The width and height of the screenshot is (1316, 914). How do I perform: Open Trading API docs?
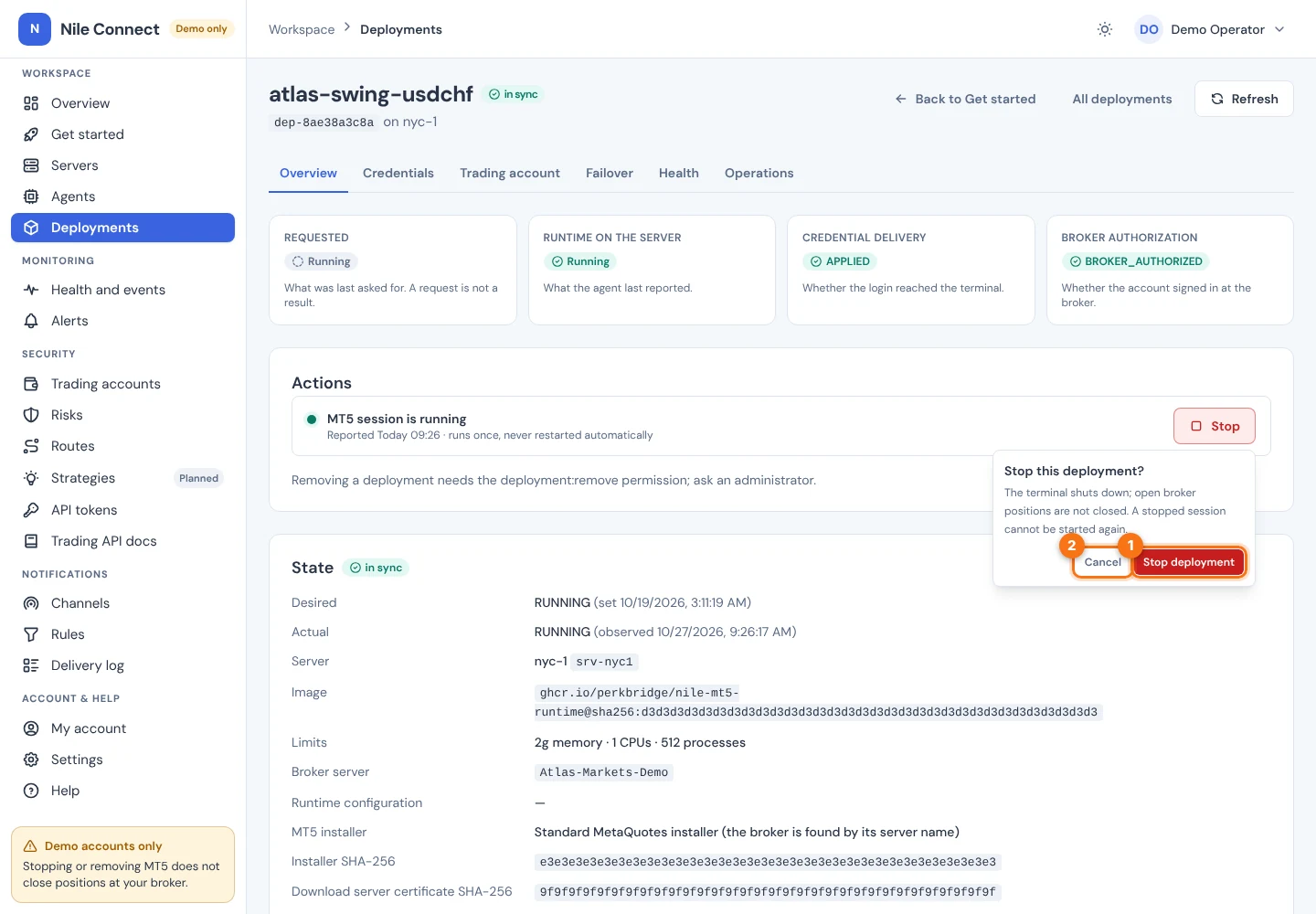click(x=122, y=541)
